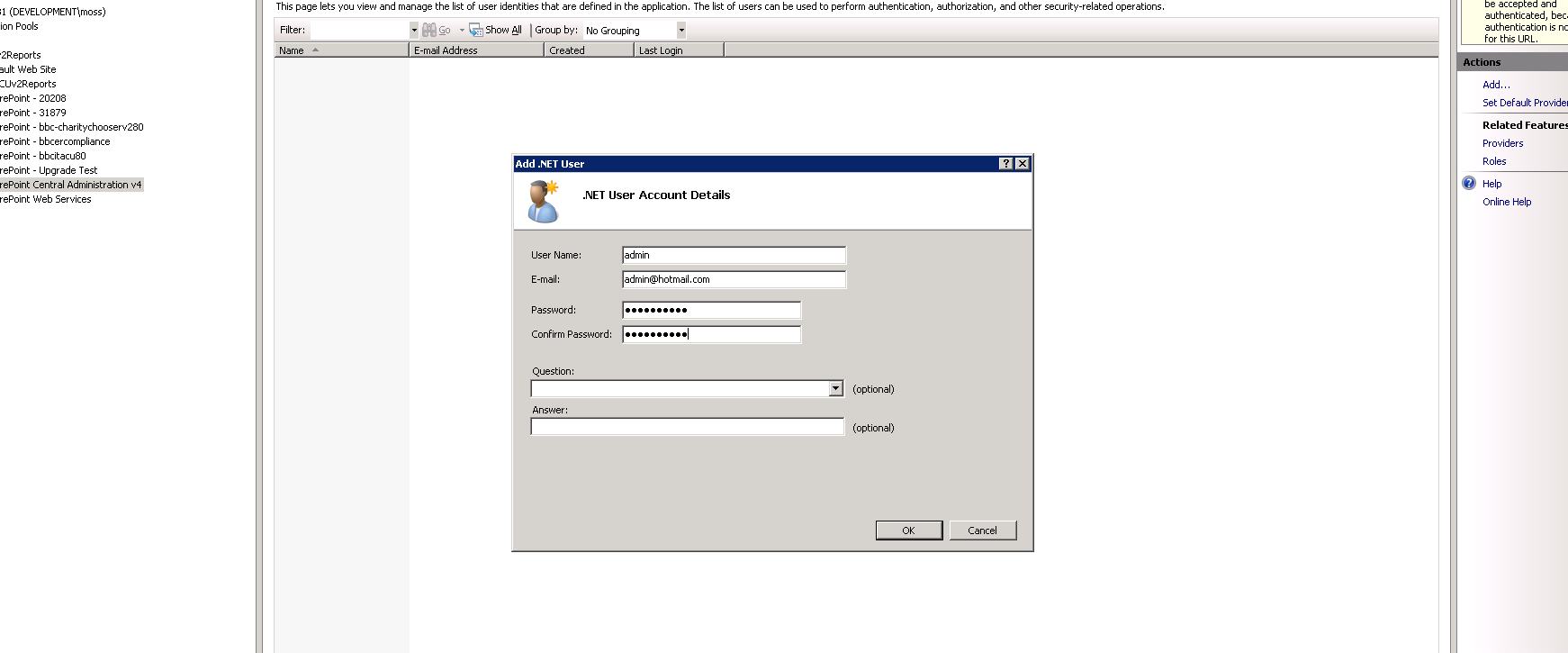Screen dimensions: 1568x653
Task: Click into the Answer text field
Action: coord(687,427)
